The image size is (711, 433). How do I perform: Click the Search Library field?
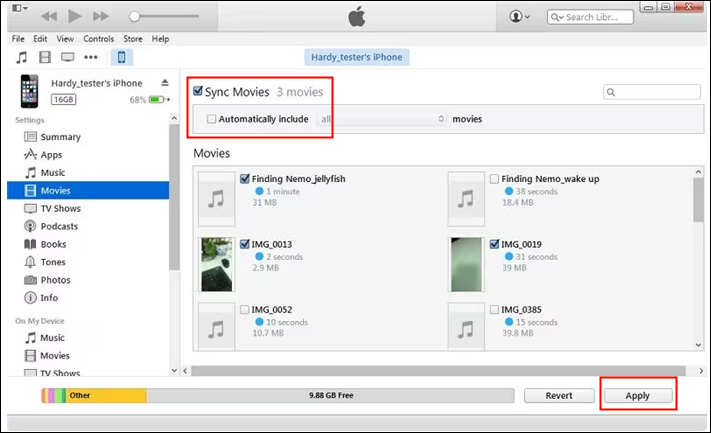[x=590, y=17]
